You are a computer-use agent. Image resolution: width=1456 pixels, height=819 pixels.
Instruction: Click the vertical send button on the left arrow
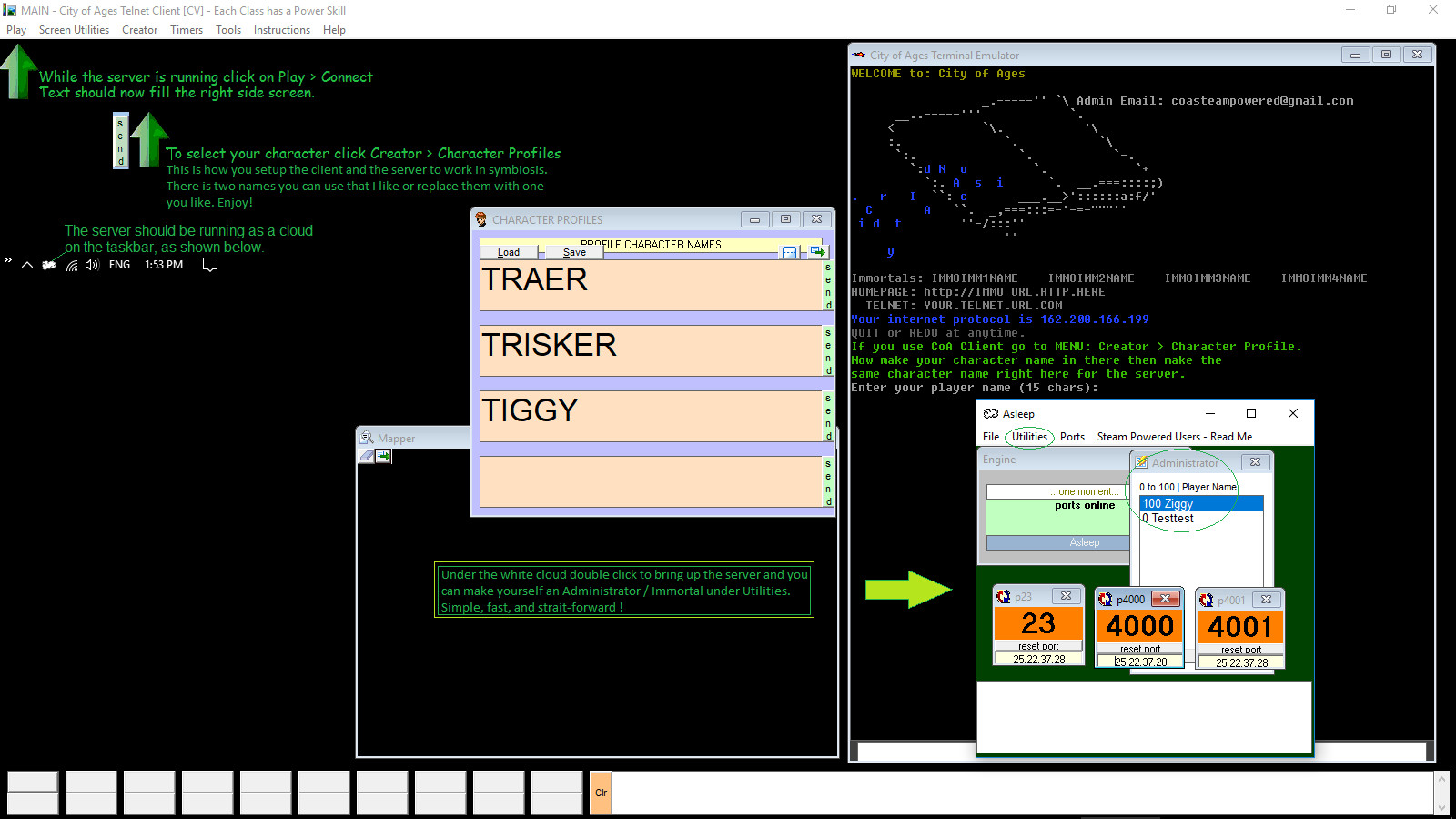tap(119, 140)
